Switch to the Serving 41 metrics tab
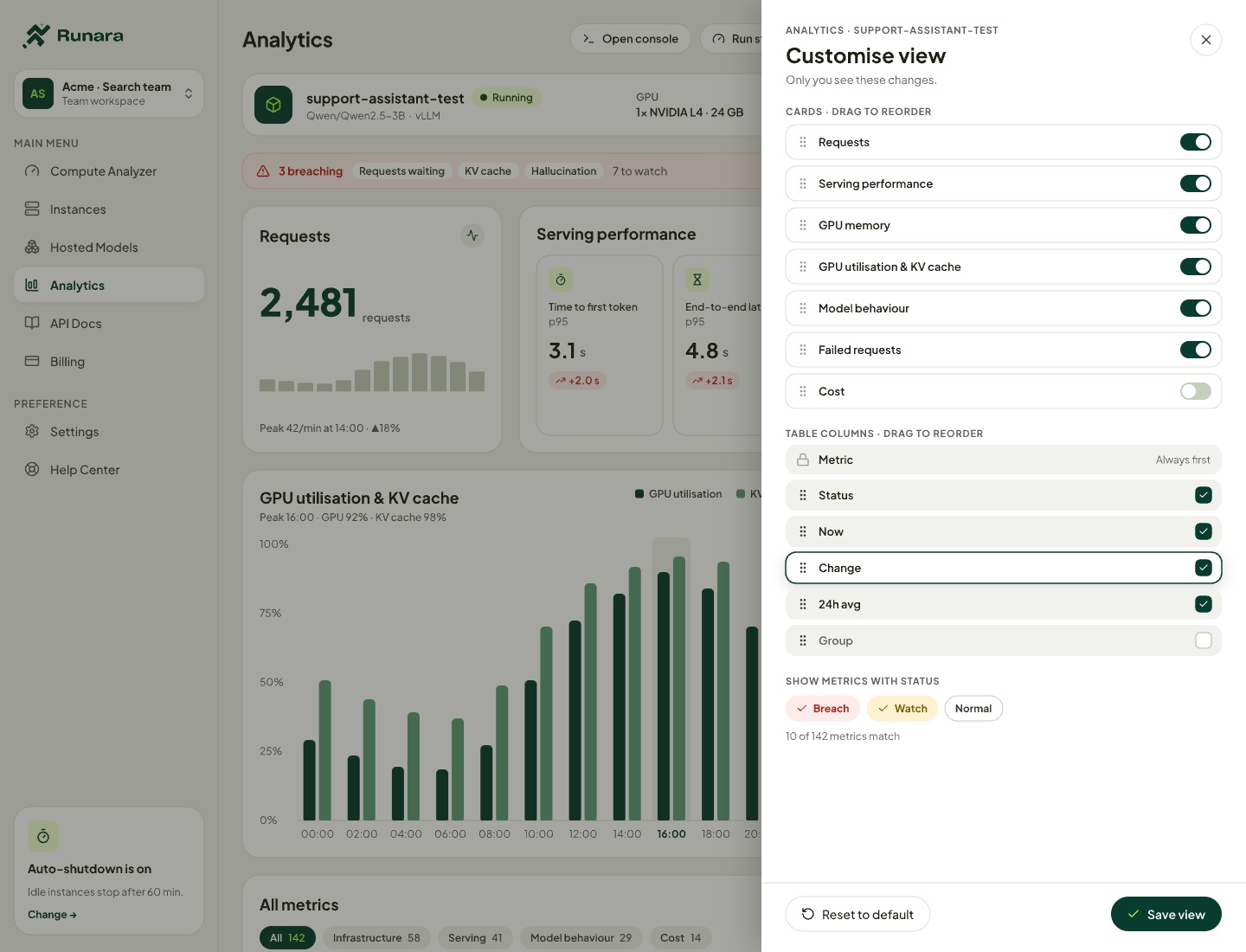 coord(475,938)
